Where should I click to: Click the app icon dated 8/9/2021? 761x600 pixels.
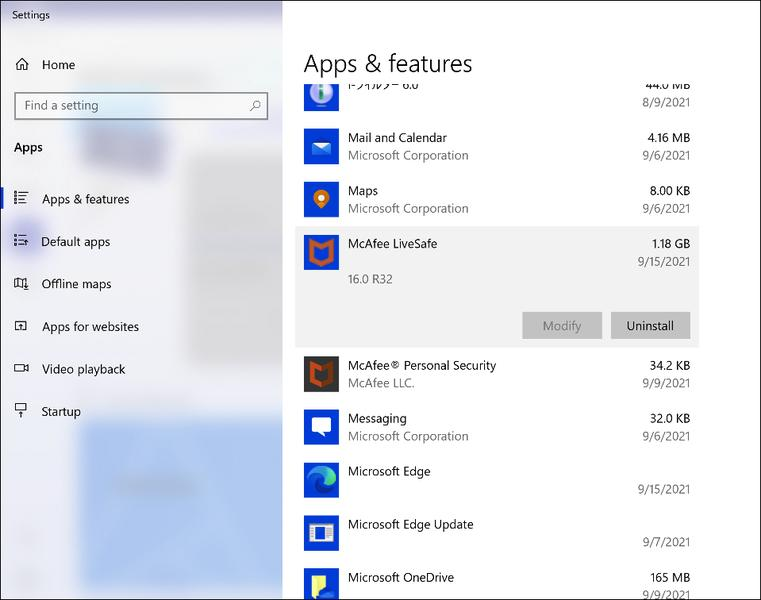tap(321, 97)
